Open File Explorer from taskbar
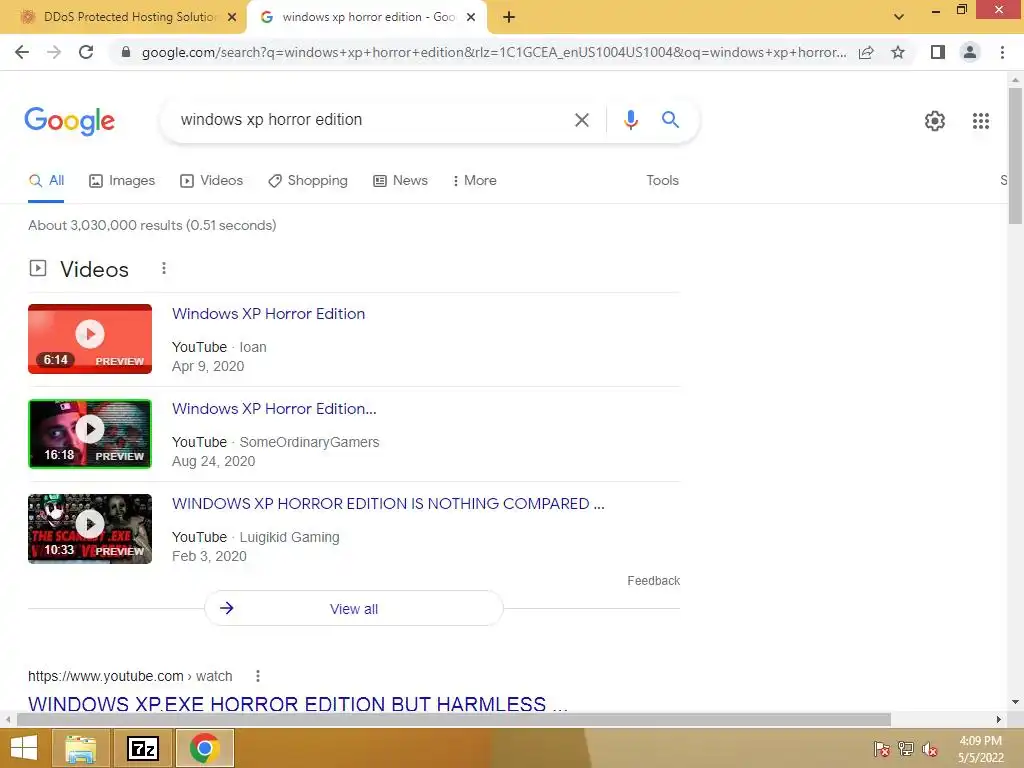 click(80, 748)
